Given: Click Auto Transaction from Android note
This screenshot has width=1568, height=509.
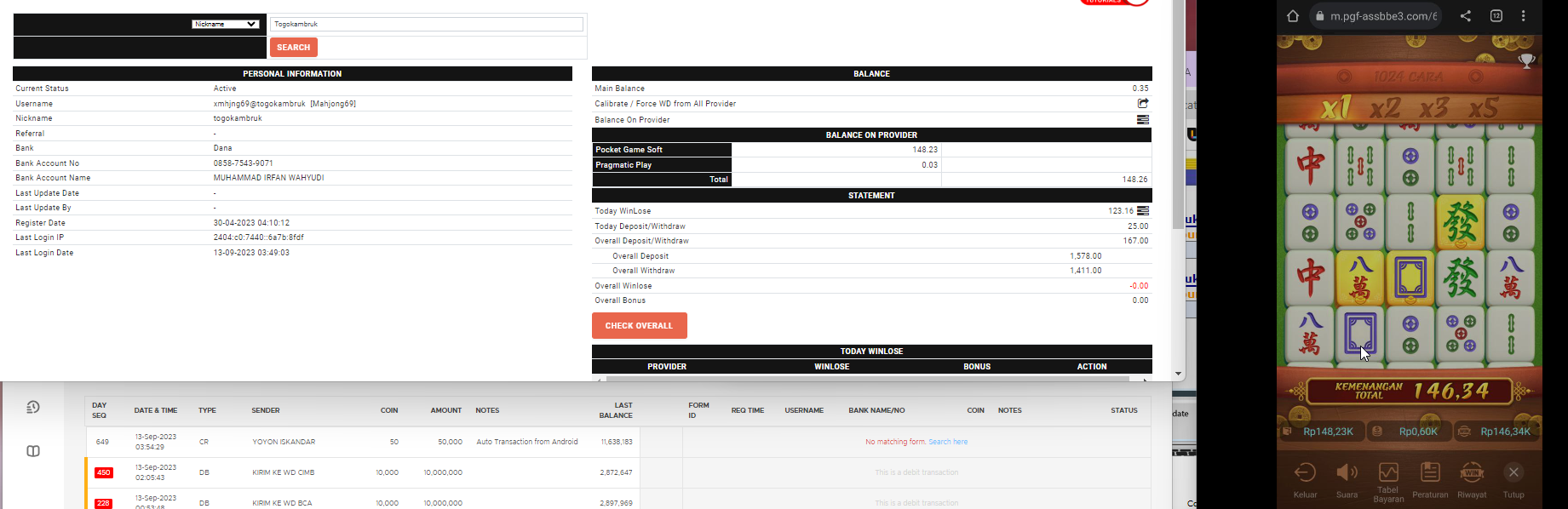Looking at the screenshot, I should tap(527, 442).
